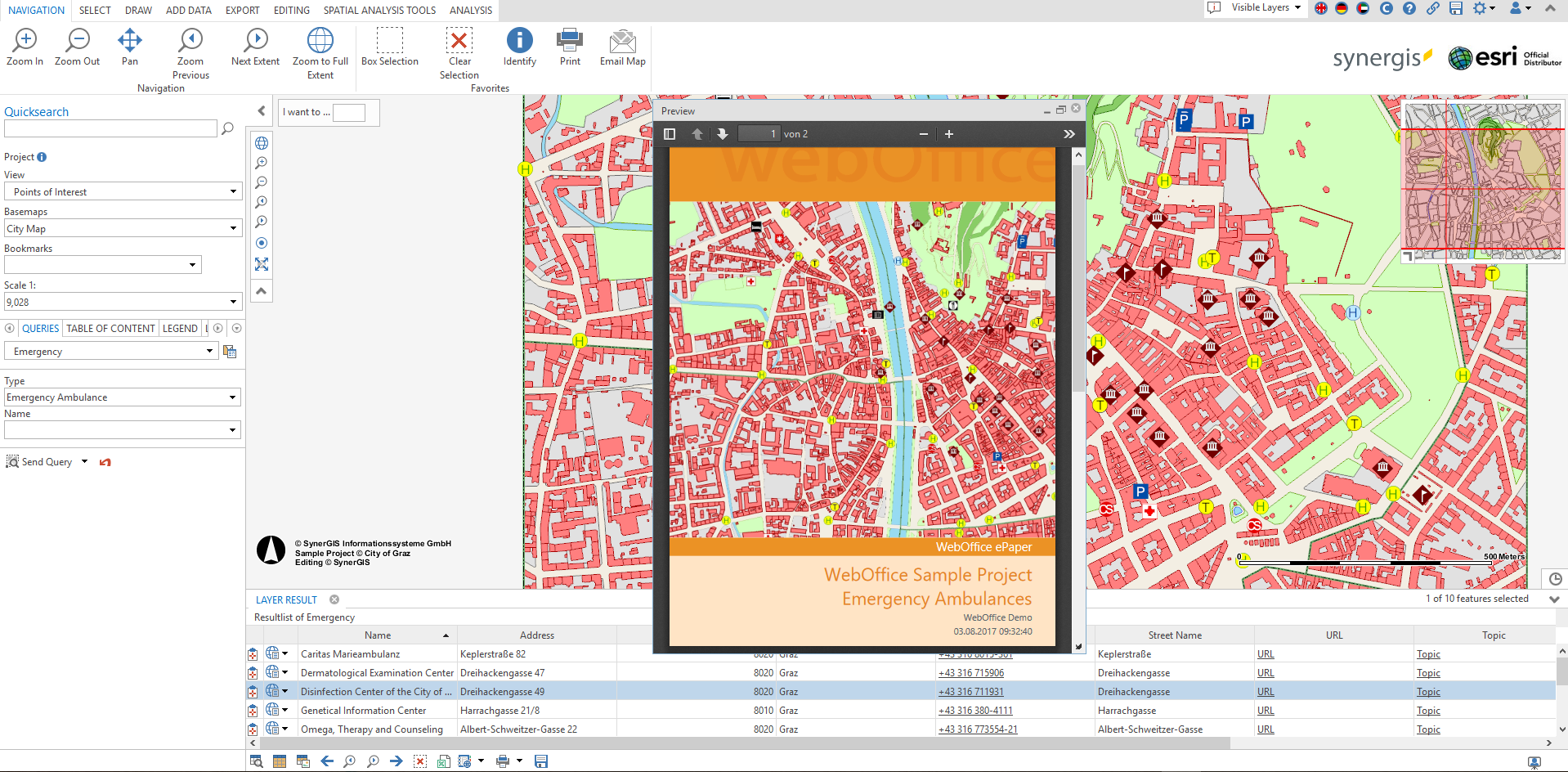The height and width of the screenshot is (772, 1568).
Task: Switch language using the German flag toggle
Action: (x=1341, y=10)
